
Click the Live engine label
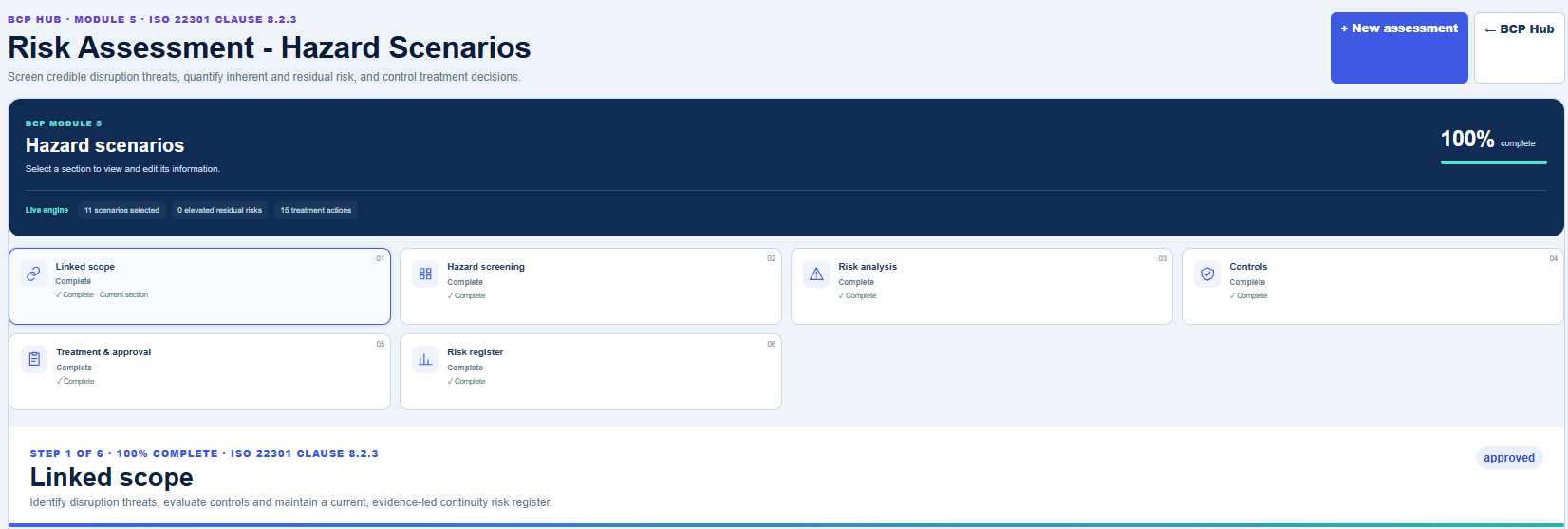(47, 210)
